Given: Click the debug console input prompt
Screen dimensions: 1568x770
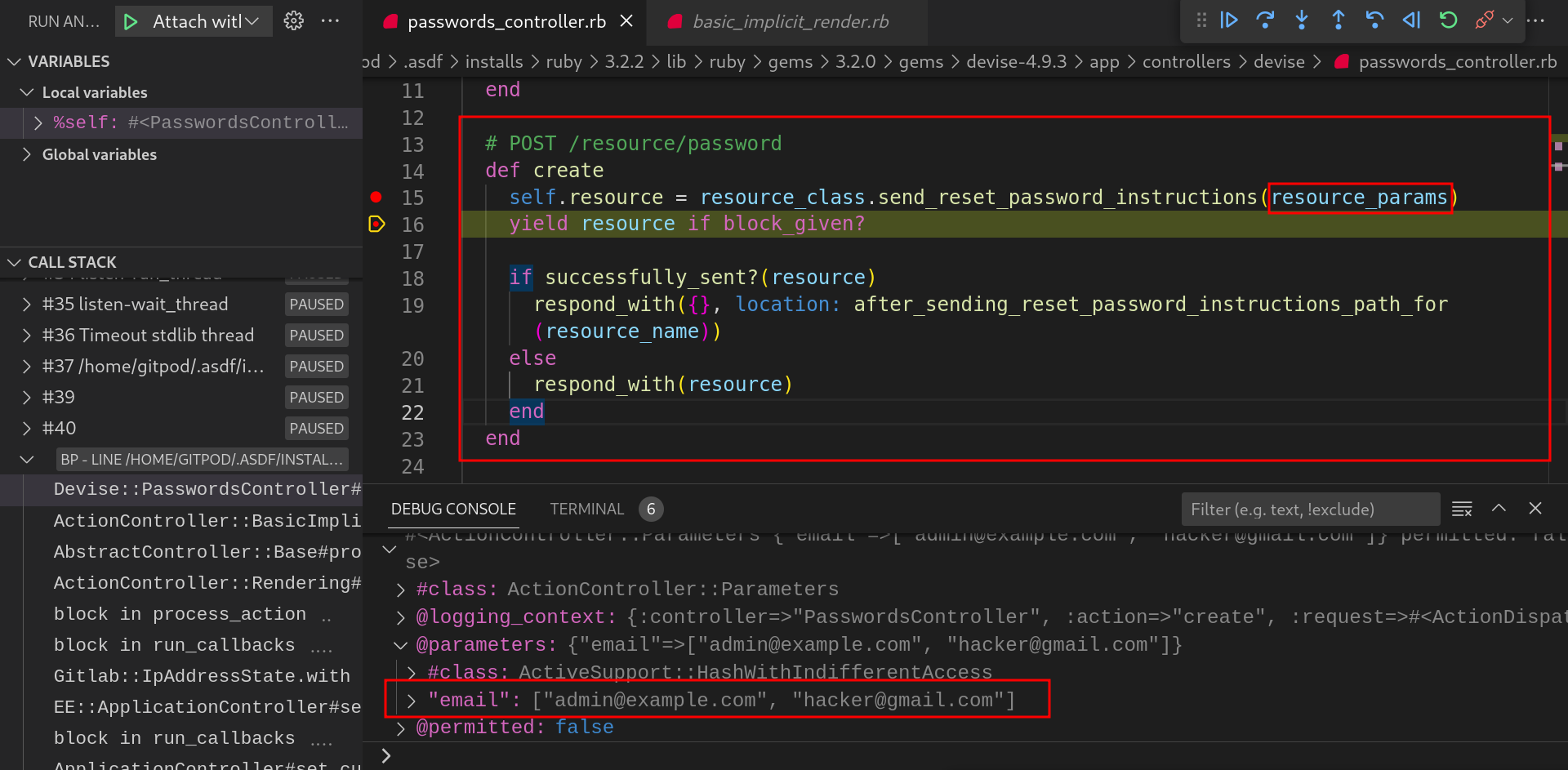Looking at the screenshot, I should point(972,755).
